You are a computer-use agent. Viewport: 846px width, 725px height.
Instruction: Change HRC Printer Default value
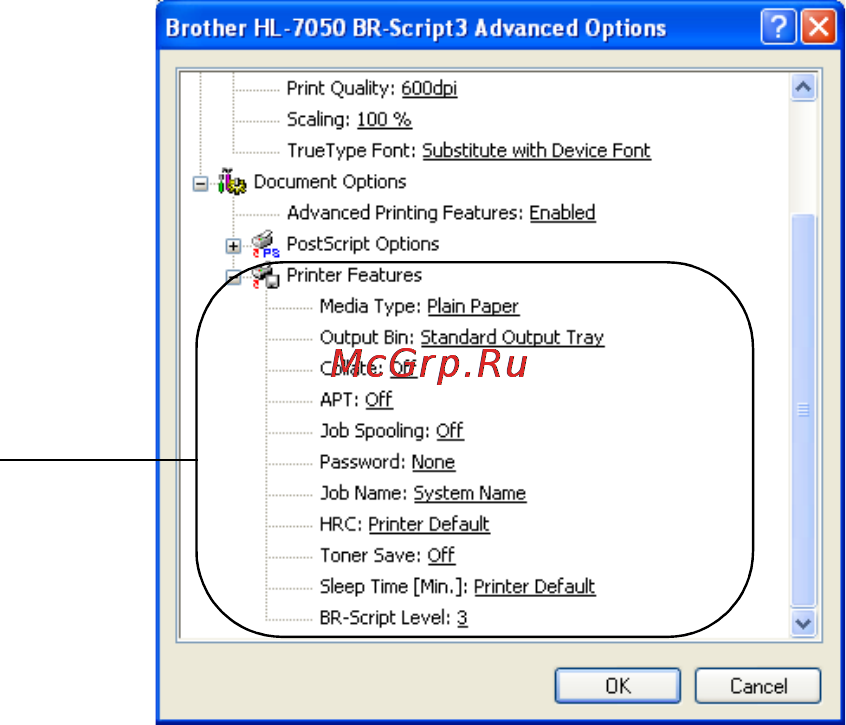pyautogui.click(x=429, y=524)
